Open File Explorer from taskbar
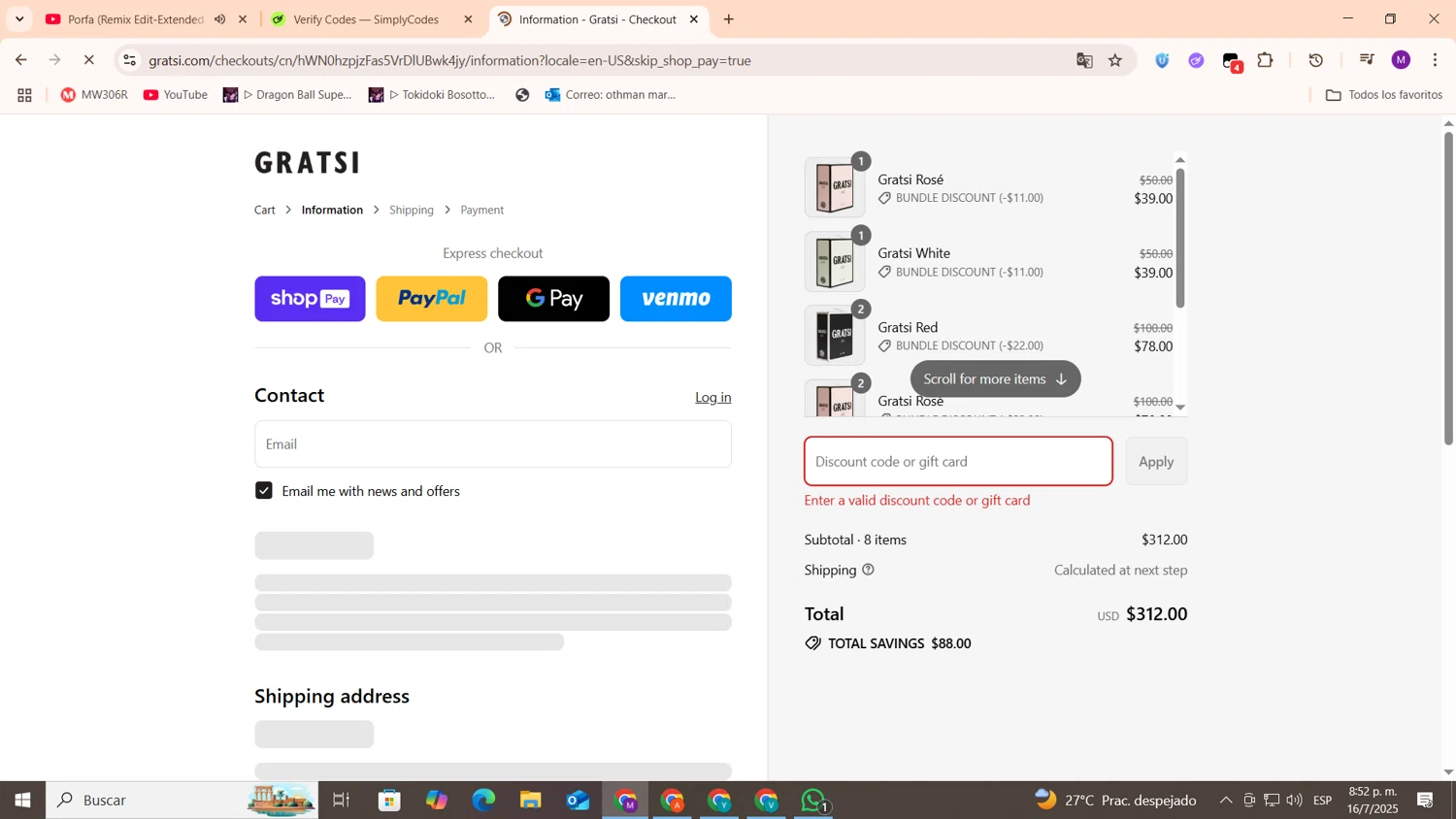The height and width of the screenshot is (819, 1456). (x=530, y=801)
